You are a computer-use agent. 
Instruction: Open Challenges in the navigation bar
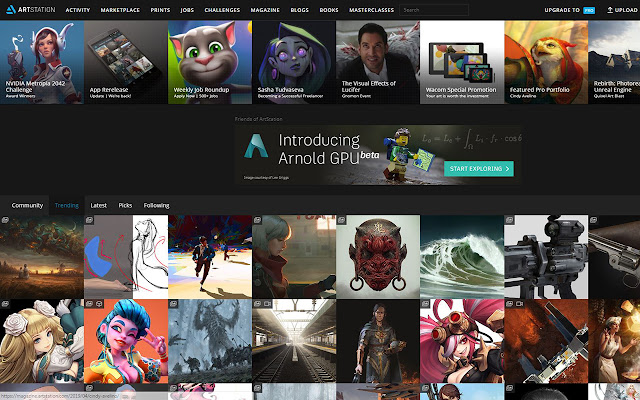click(222, 10)
